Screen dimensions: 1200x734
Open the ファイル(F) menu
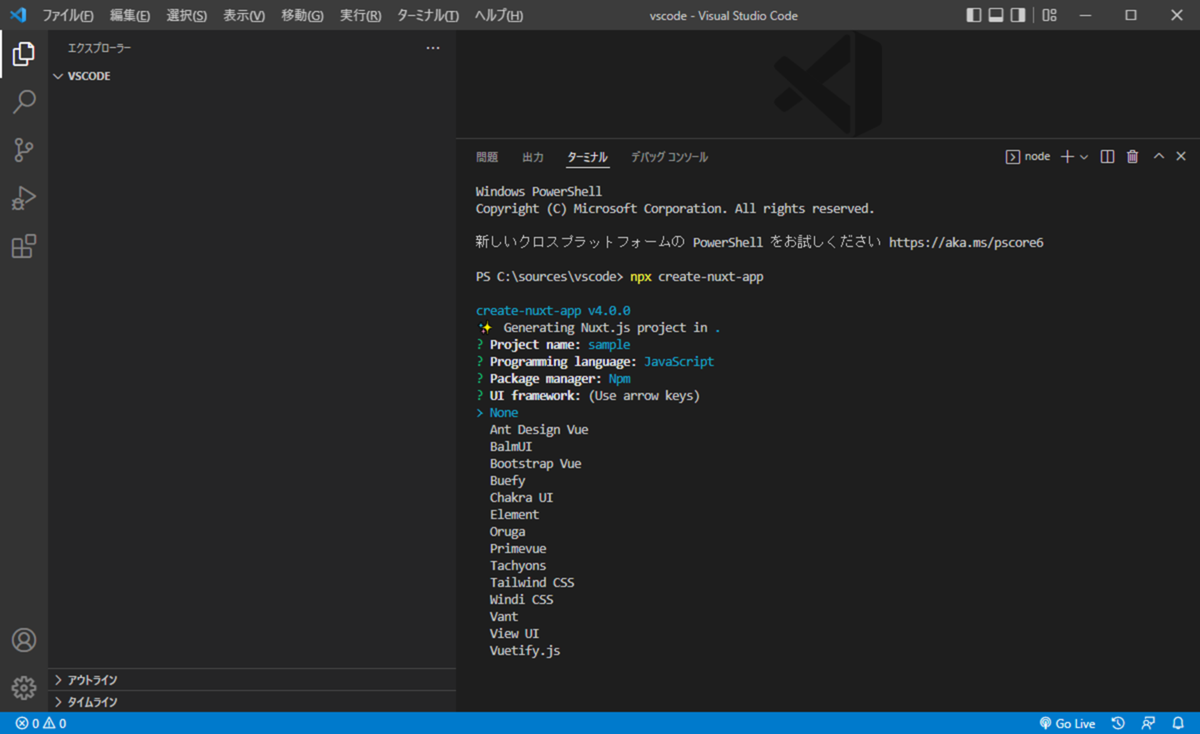click(x=68, y=16)
